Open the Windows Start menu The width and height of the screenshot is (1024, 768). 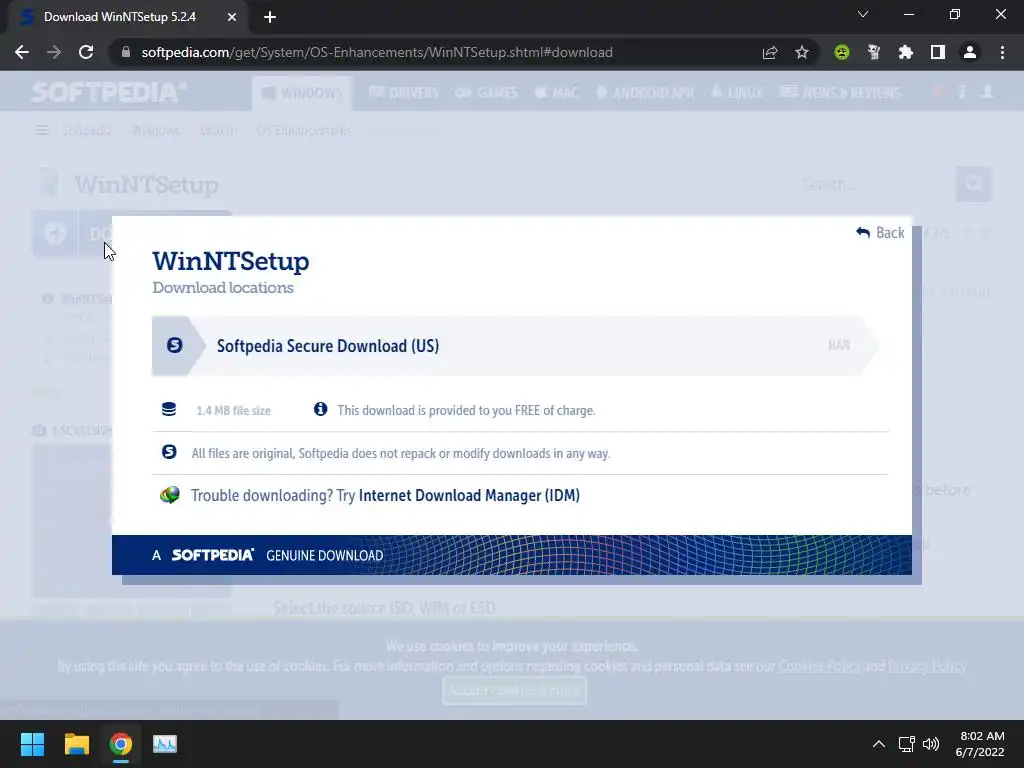[x=32, y=744]
